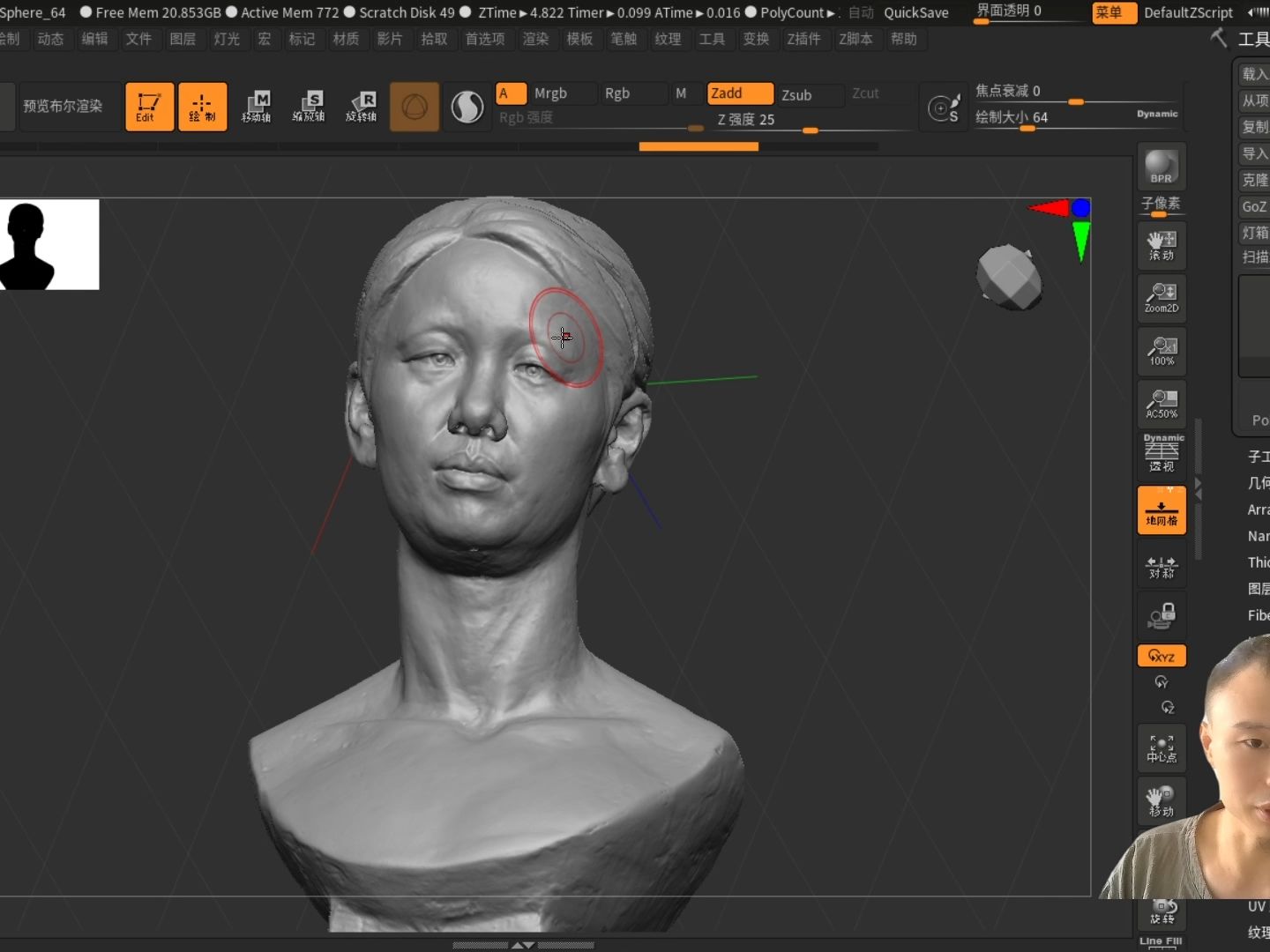
Task: Click the QuickSave button
Action: pyautogui.click(x=916, y=12)
